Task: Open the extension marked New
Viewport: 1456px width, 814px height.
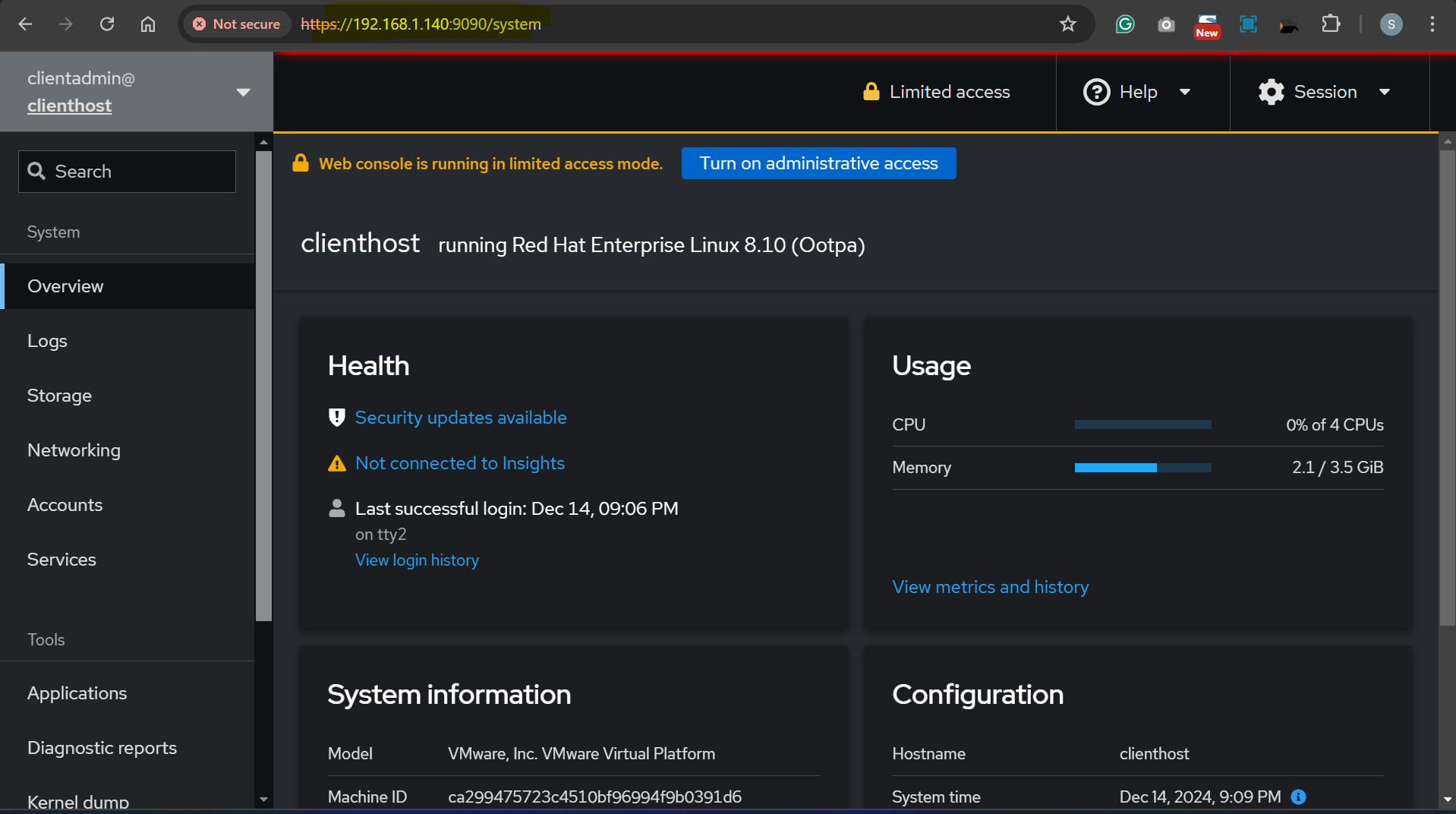Action: 1207,25
